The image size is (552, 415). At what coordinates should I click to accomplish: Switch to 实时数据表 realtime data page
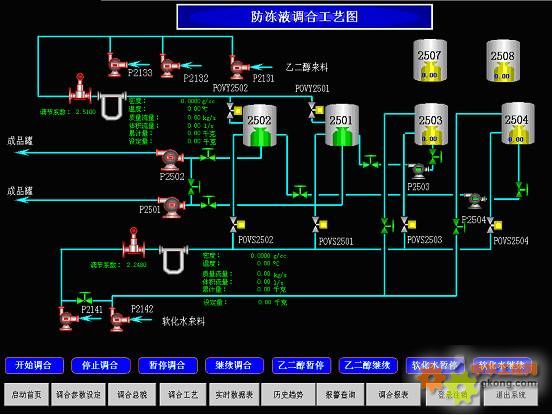(x=234, y=395)
